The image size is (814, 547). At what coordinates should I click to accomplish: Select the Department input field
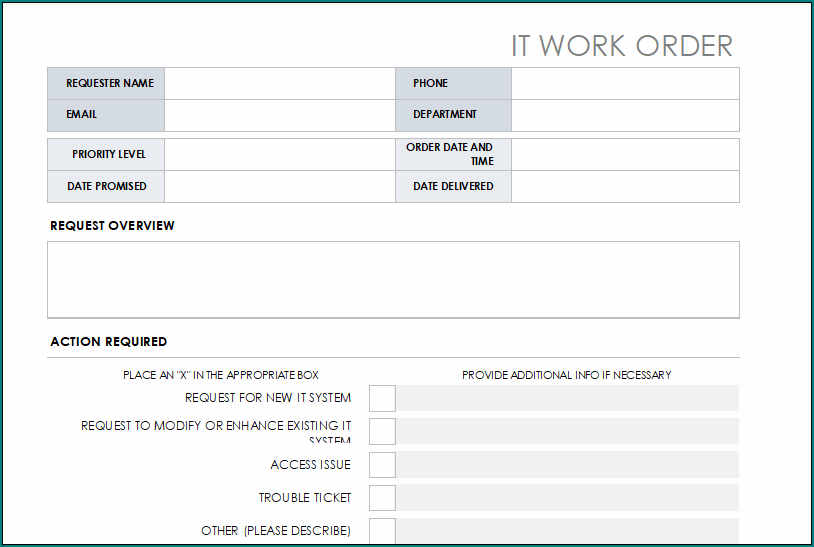[x=625, y=115]
